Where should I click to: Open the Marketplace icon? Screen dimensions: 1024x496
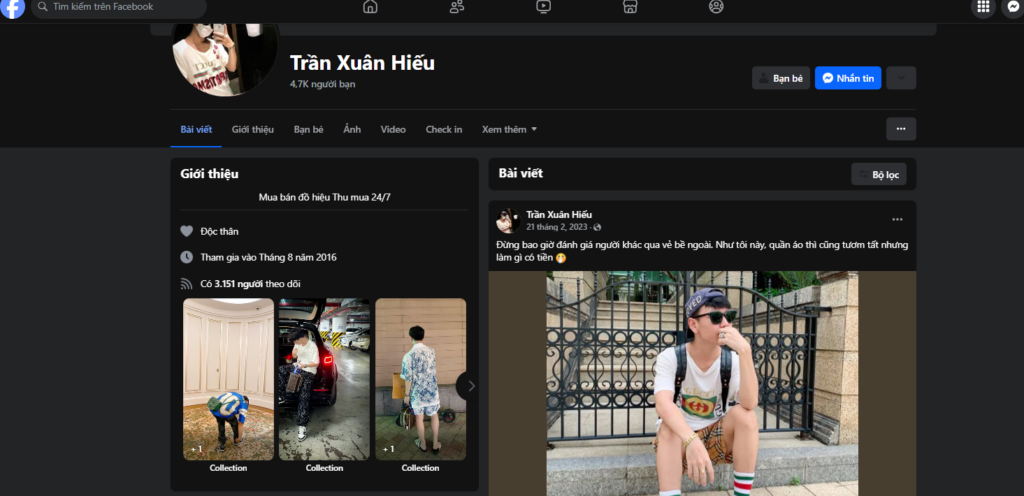coord(630,7)
